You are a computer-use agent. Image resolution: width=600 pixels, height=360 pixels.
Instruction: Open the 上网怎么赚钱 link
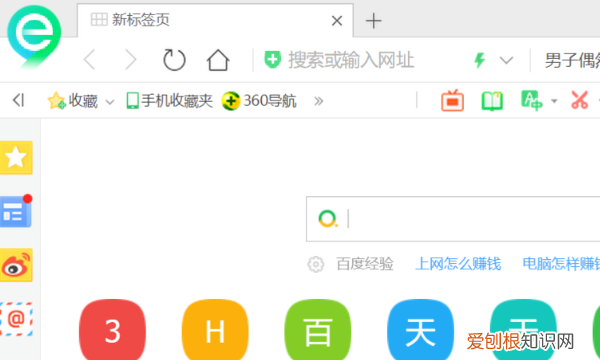point(458,264)
